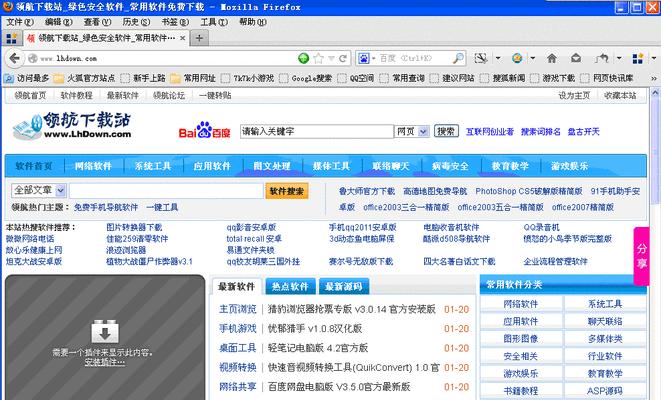Open the 常用网址 bookmark folder

193,78
